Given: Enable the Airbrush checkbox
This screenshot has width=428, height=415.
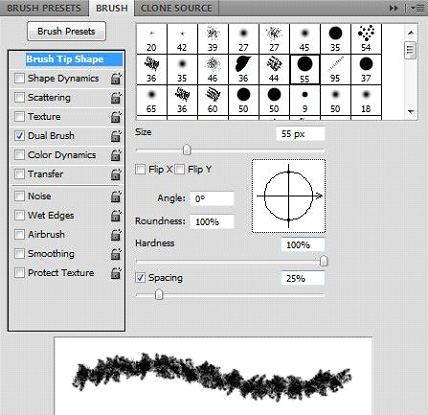Looking at the screenshot, I should (x=19, y=234).
